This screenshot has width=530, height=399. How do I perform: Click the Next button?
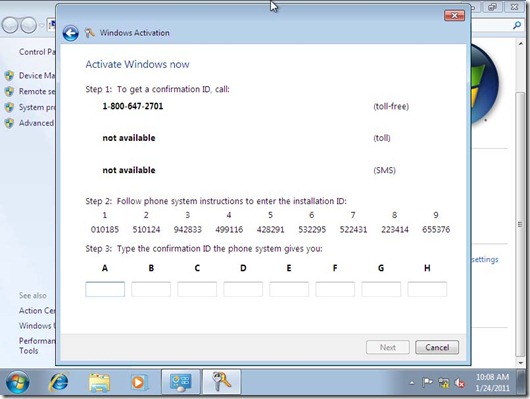point(388,347)
